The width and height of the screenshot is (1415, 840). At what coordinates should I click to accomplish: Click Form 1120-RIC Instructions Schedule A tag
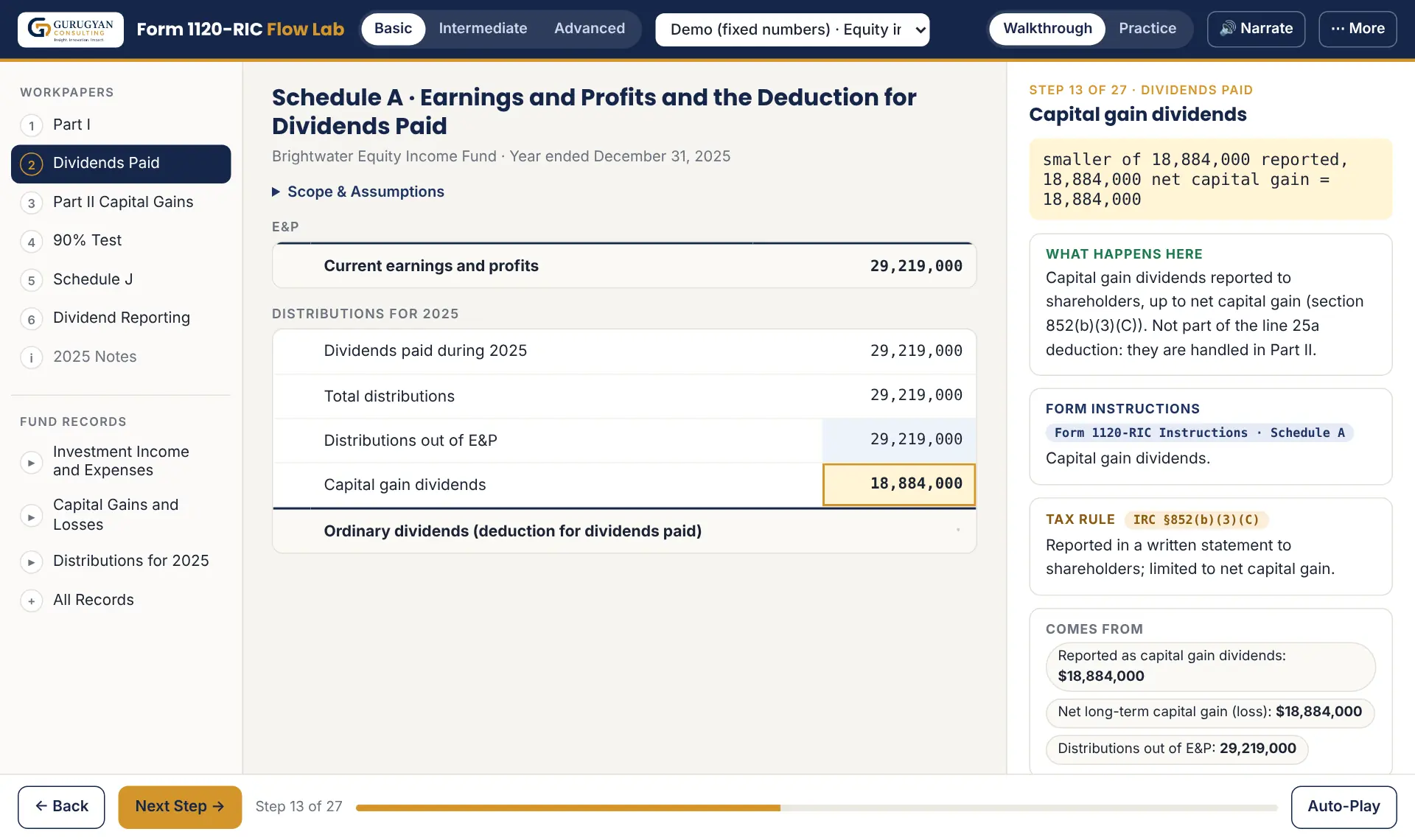[1199, 433]
